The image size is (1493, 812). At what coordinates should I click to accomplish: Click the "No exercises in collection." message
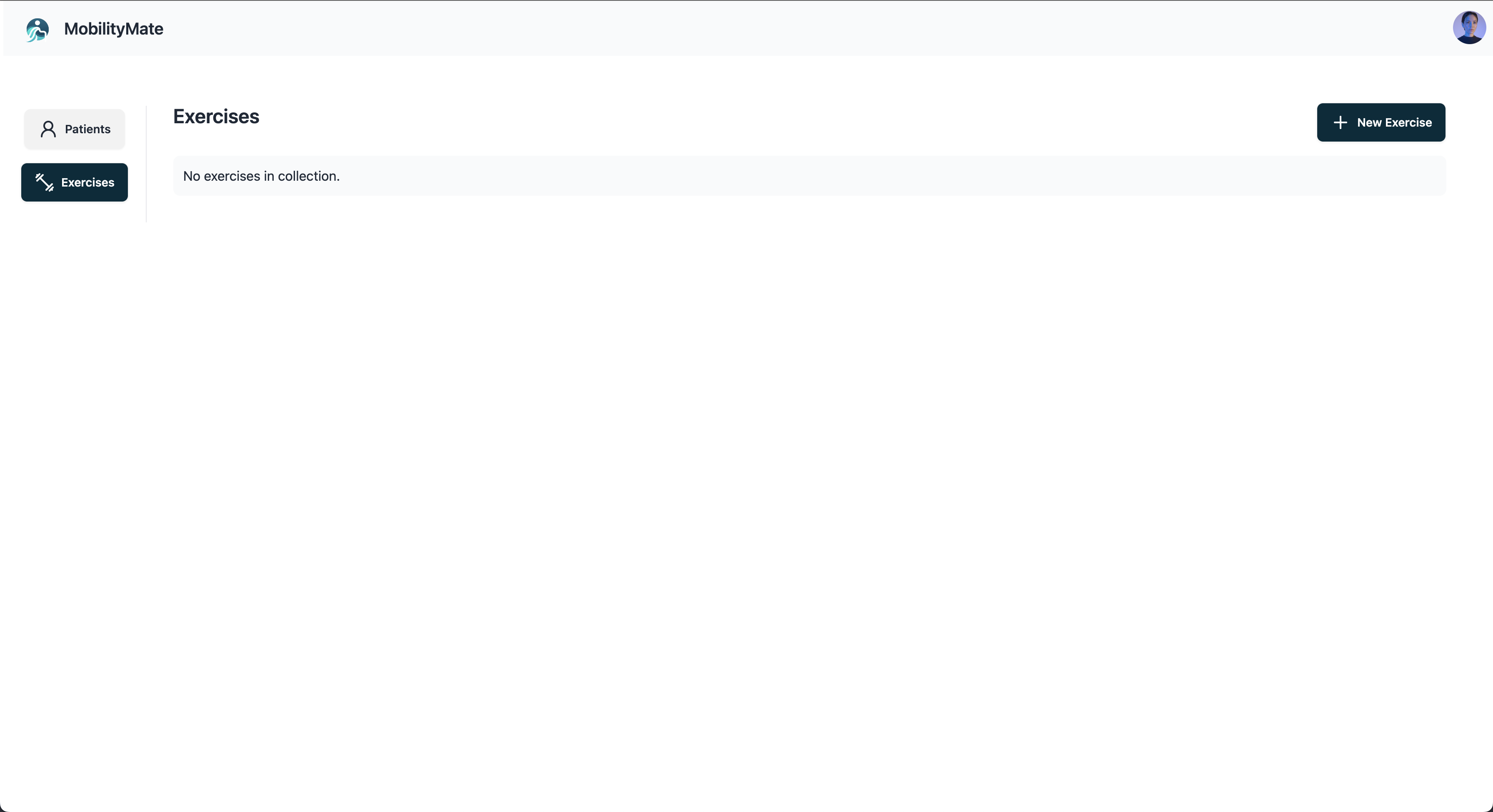pyautogui.click(x=261, y=176)
